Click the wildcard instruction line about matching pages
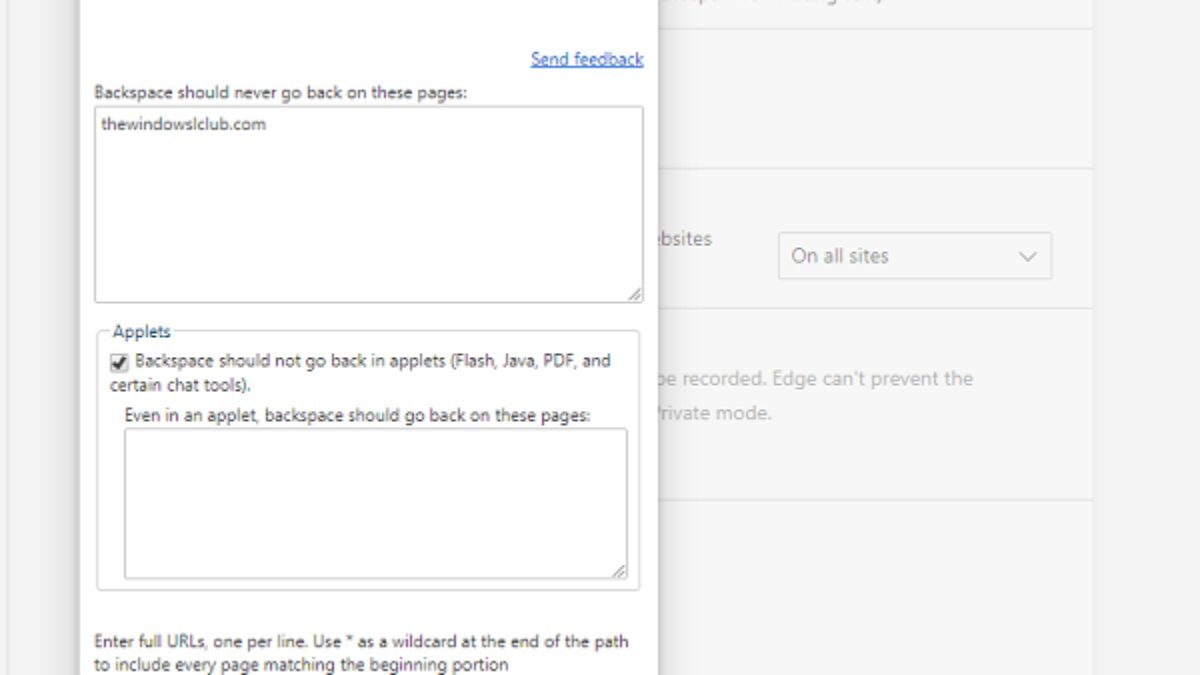Screen dimensions: 1200x675 [x=301, y=664]
